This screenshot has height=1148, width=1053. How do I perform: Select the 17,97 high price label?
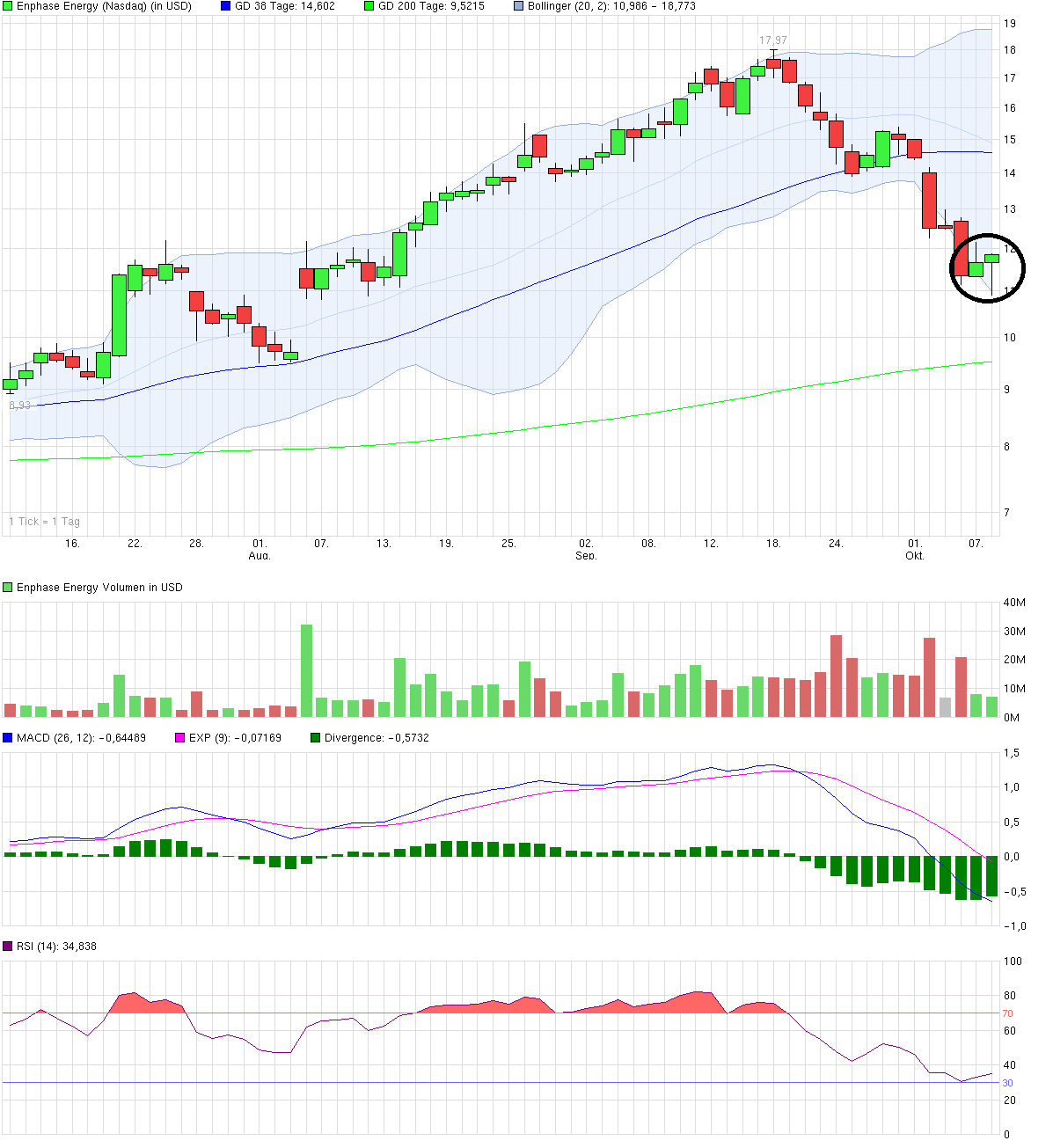773,40
